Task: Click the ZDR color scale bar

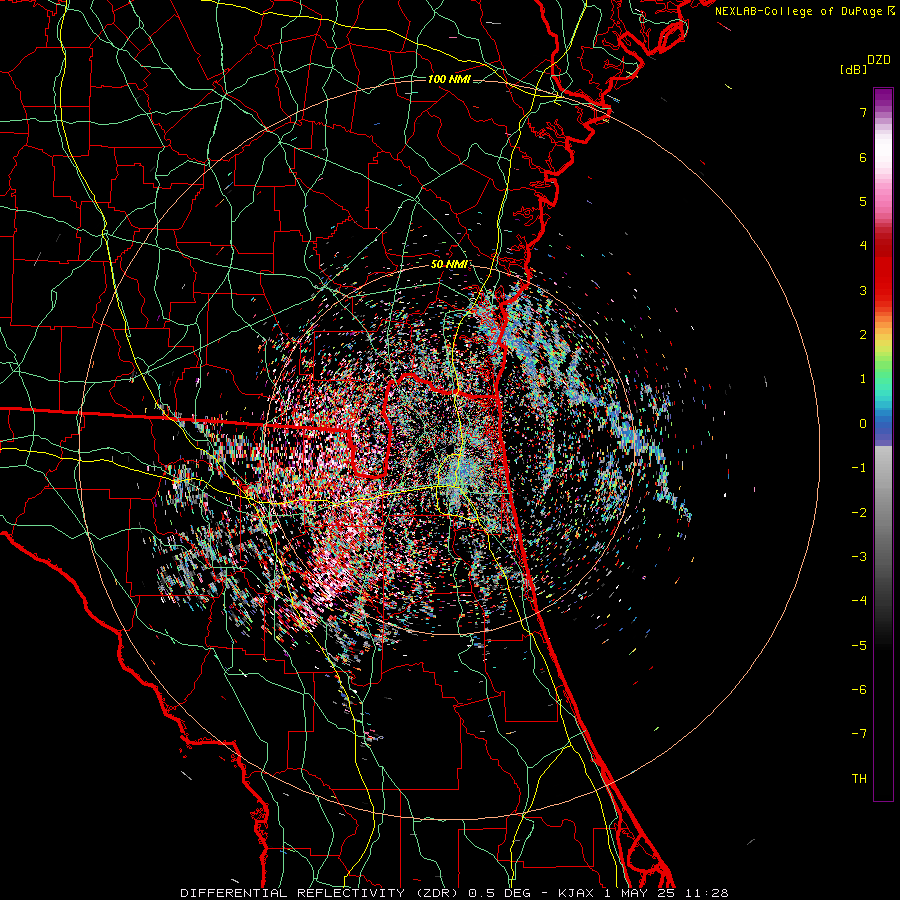Action: click(x=883, y=444)
